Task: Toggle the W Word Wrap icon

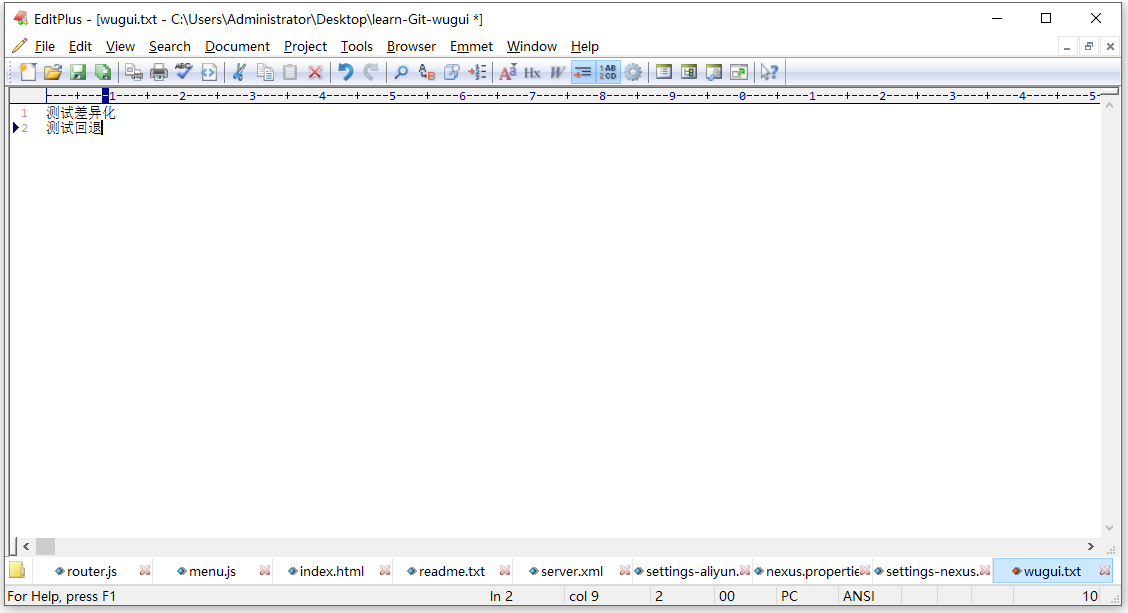Action: tap(558, 72)
